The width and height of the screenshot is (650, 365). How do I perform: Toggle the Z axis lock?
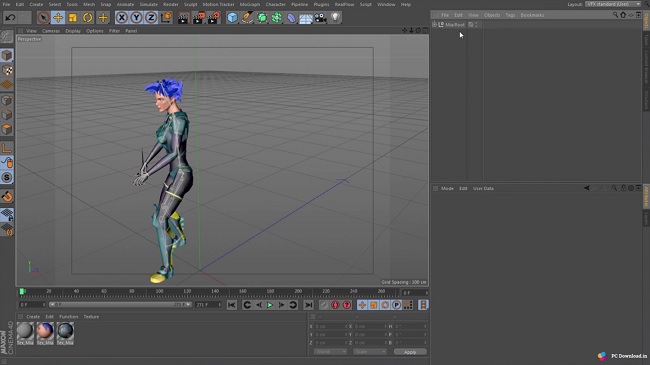(x=151, y=17)
